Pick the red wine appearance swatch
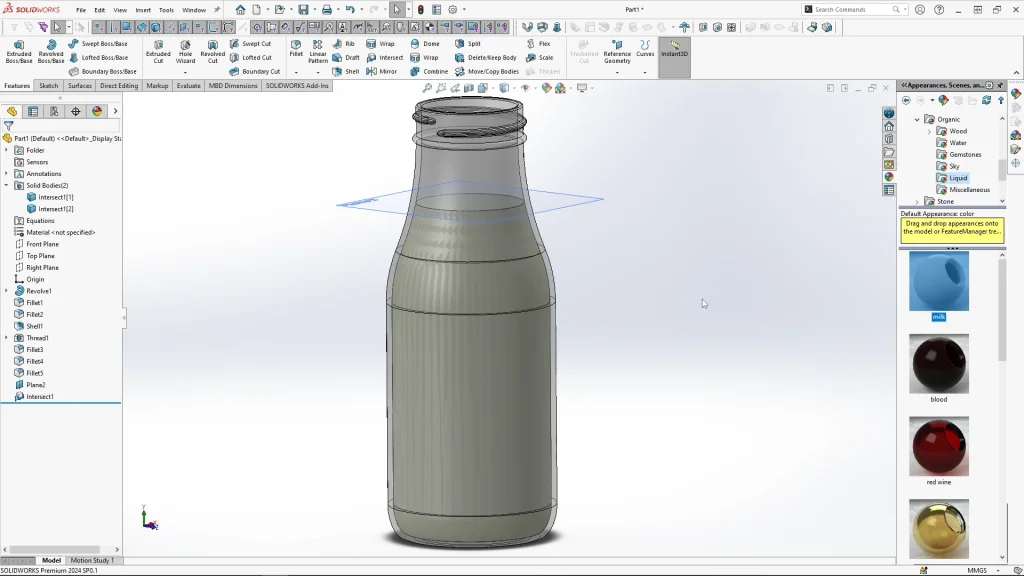This screenshot has width=1024, height=576. (x=938, y=446)
